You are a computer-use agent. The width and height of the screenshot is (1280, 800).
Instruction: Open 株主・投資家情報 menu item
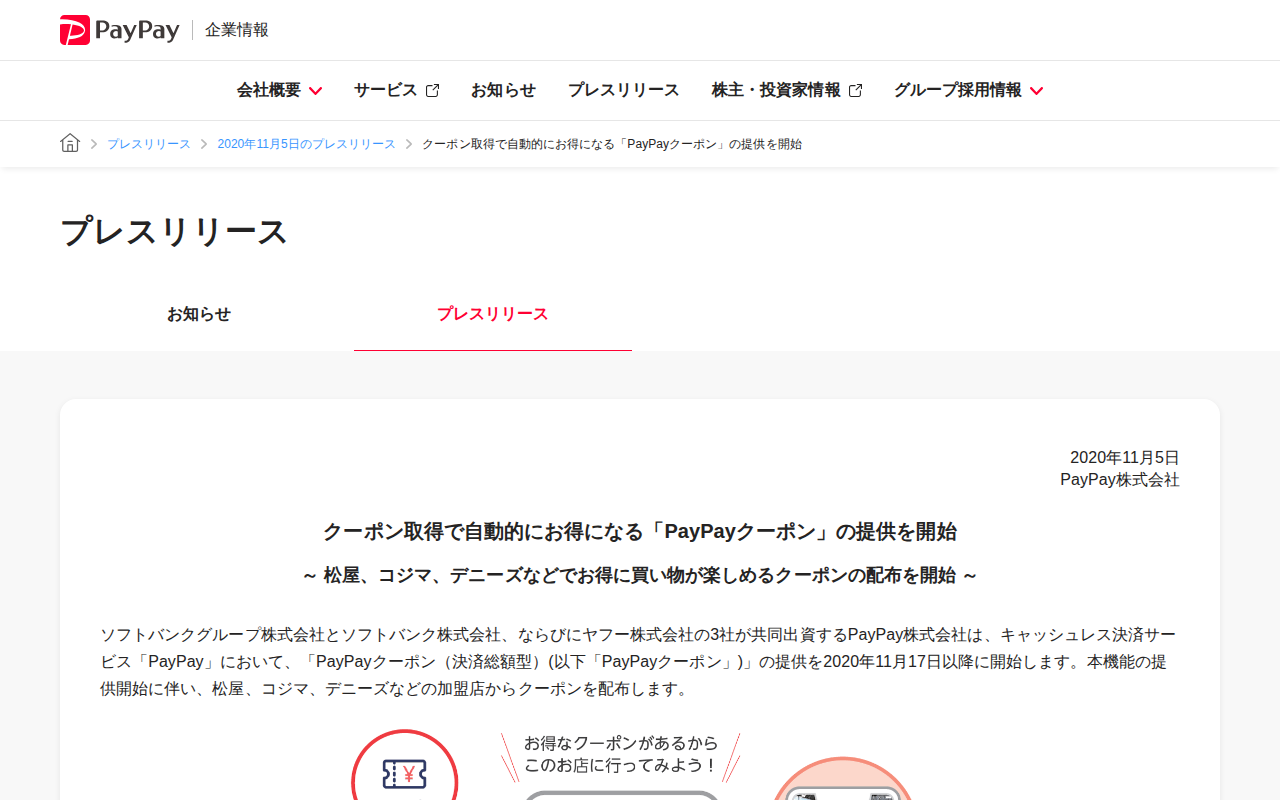pyautogui.click(x=787, y=90)
